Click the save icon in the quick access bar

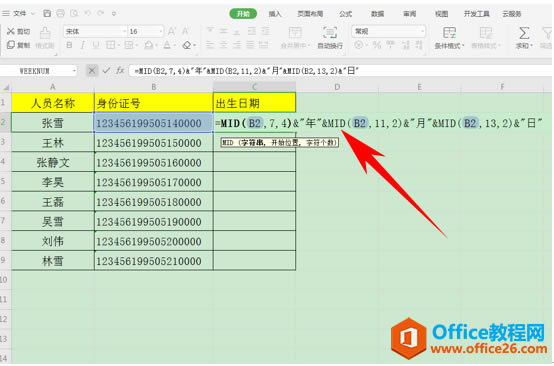coord(47,13)
